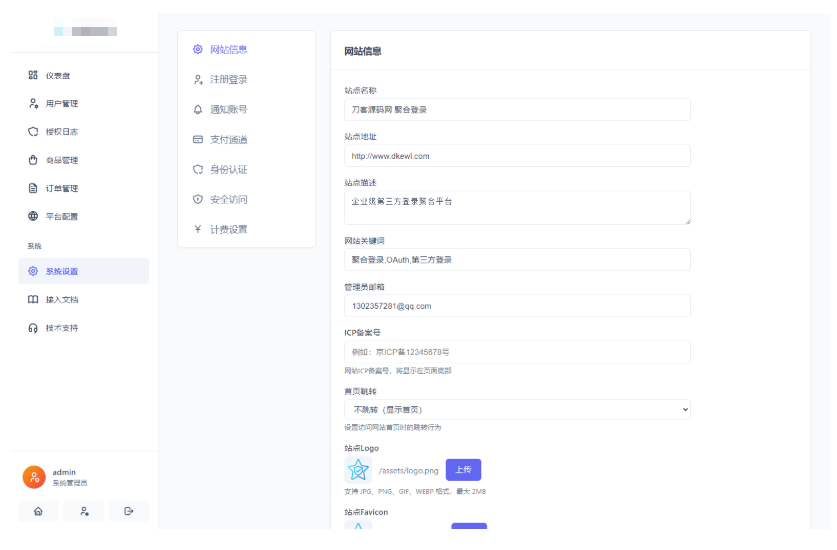
Task: Click the yen icon beside 计费设置
Action: (198, 229)
